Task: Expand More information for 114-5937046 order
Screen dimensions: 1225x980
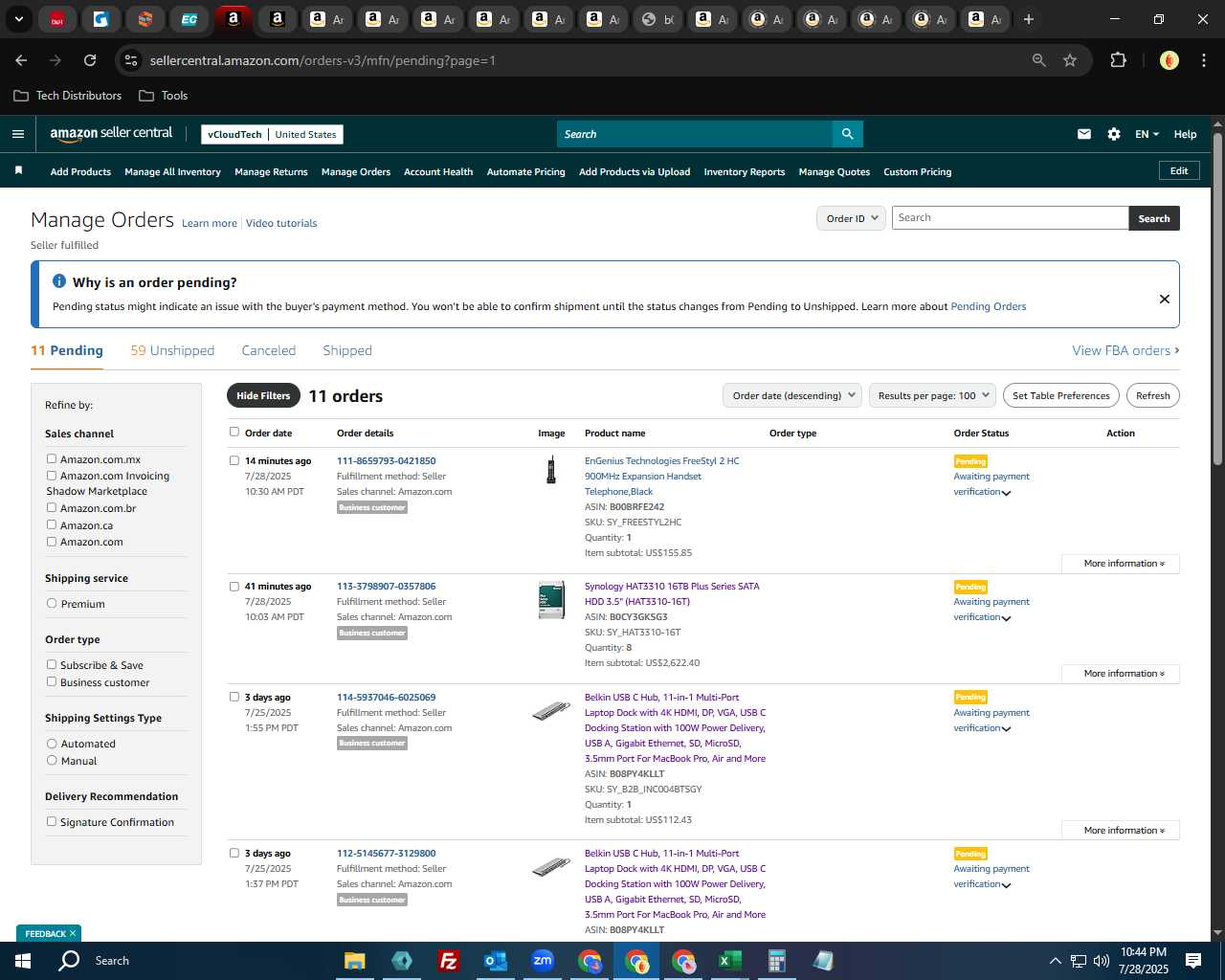Action: 1121,831
